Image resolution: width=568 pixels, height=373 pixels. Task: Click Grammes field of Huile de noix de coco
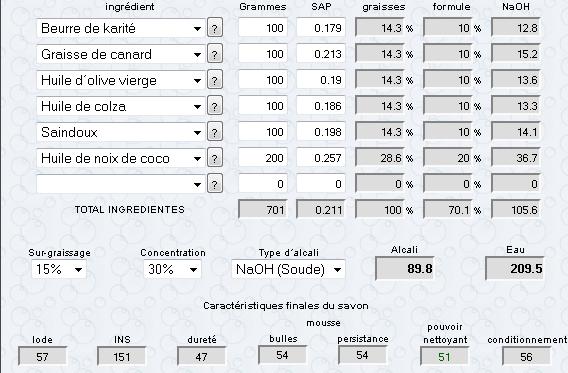click(x=263, y=158)
